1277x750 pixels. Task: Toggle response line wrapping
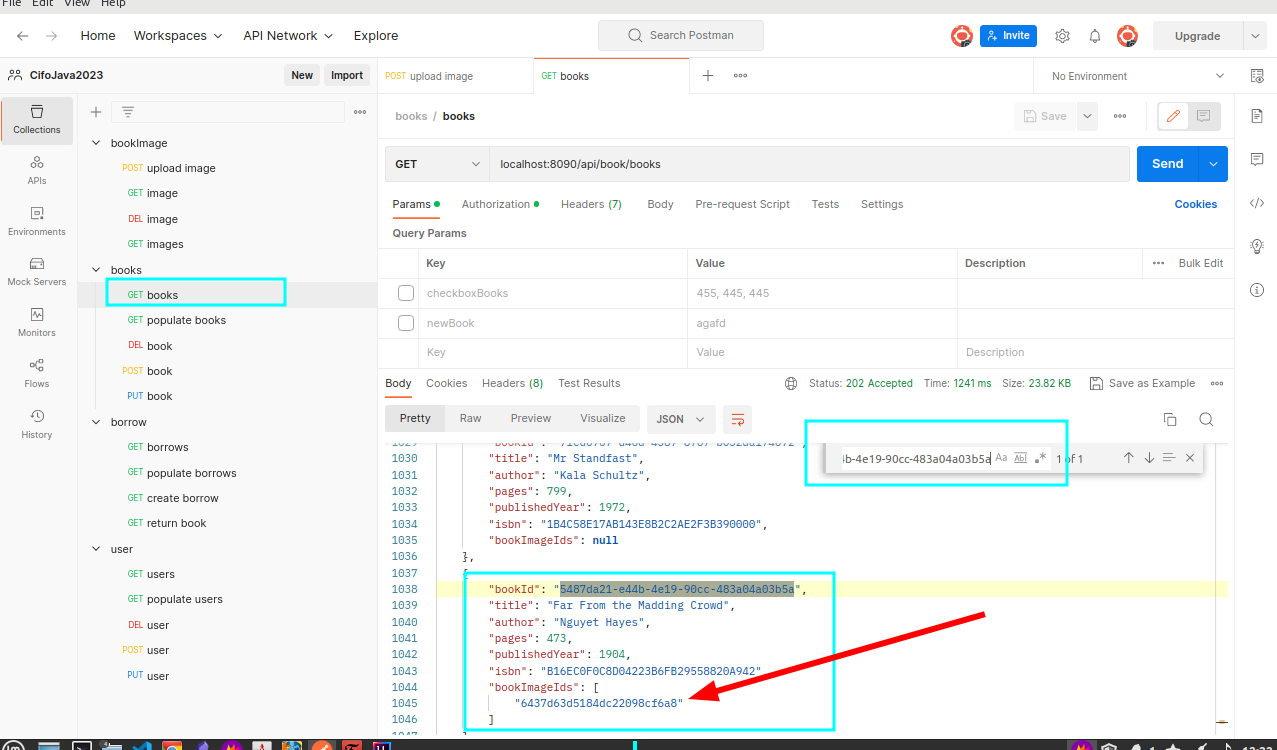pos(738,419)
